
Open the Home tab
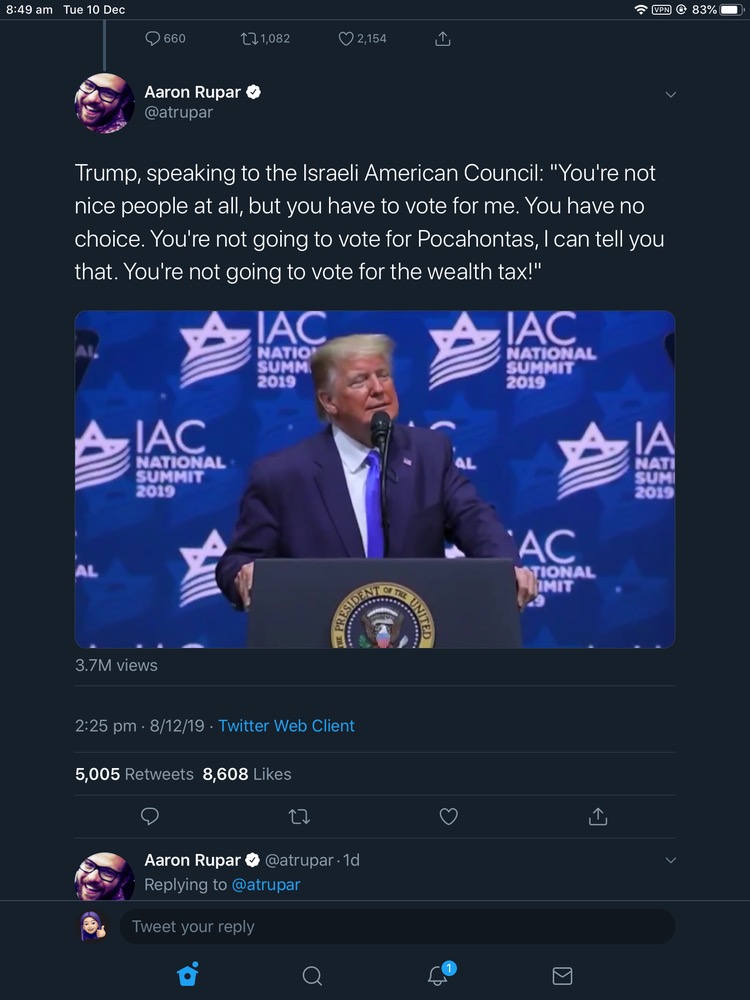187,975
